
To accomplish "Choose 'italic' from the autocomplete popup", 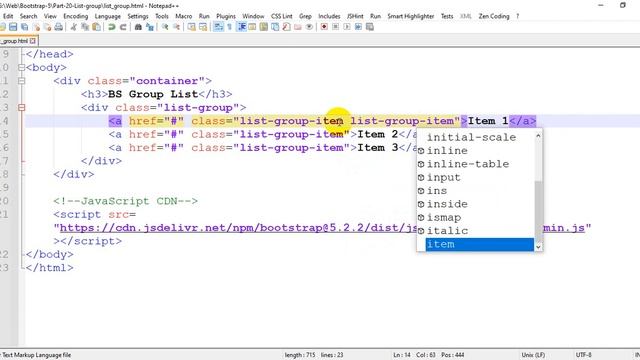I will 447,231.
